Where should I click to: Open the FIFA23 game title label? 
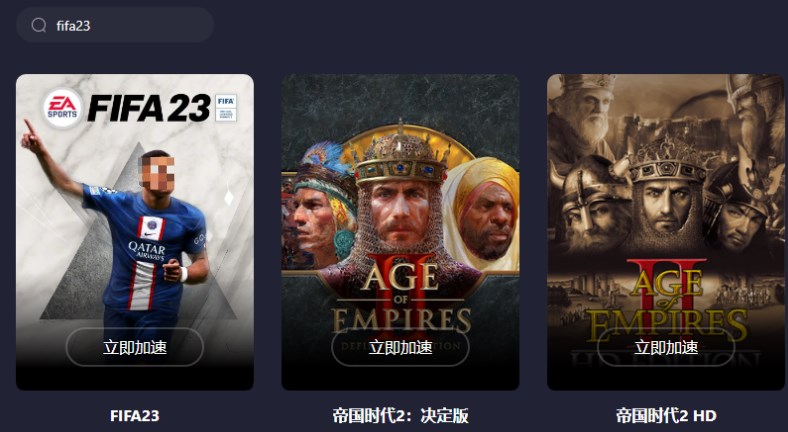pos(135,415)
